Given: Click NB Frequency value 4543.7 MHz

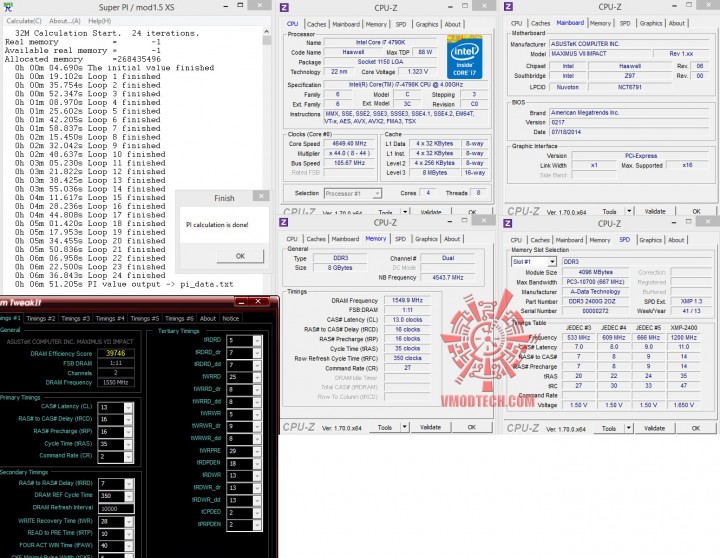Looking at the screenshot, I should click(448, 278).
